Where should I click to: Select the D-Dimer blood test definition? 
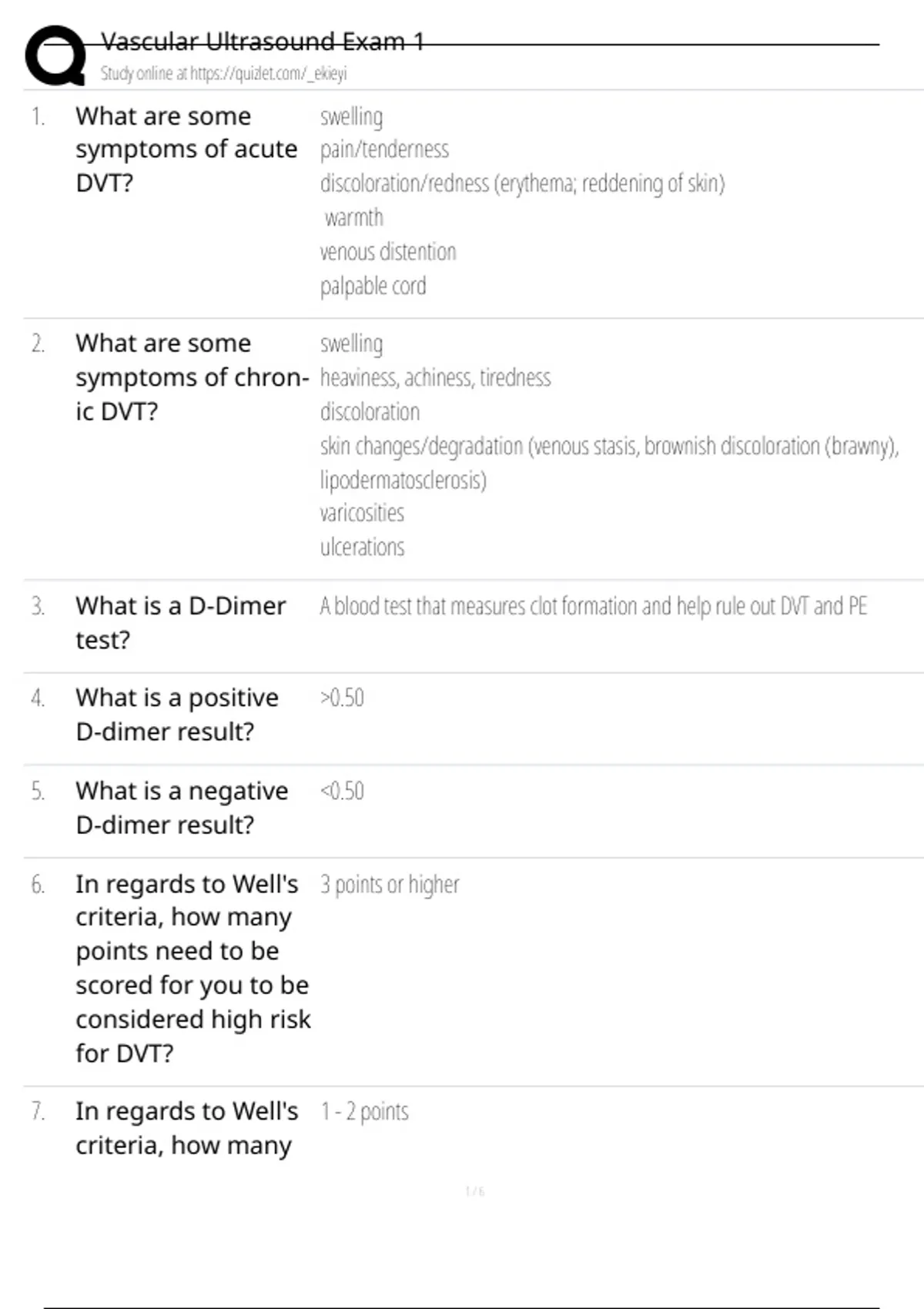[x=594, y=606]
